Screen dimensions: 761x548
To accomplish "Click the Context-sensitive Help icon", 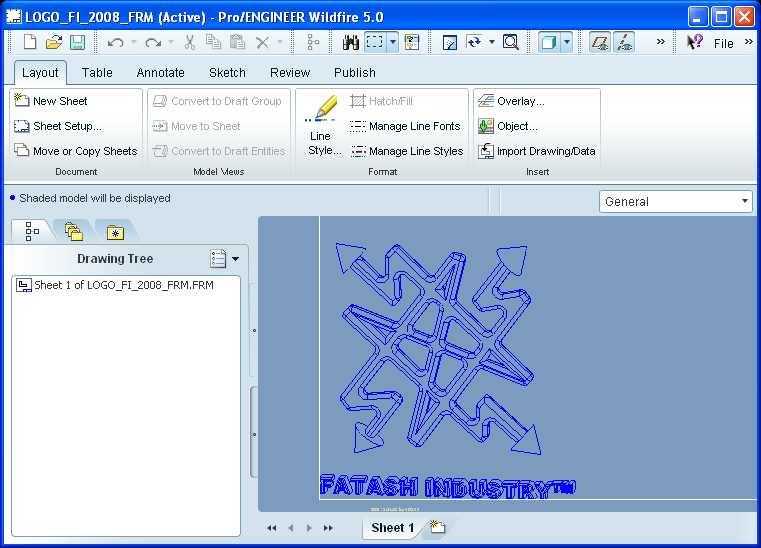I will click(x=694, y=42).
